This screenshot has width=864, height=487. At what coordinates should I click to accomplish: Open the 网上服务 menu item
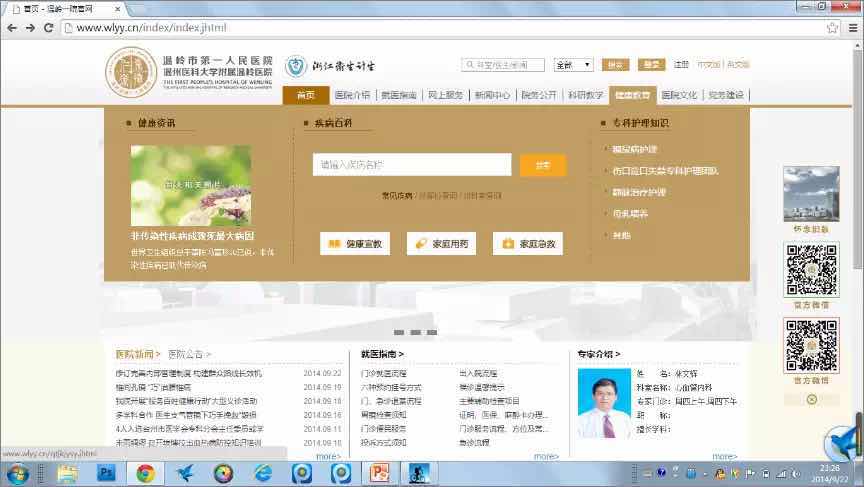pyautogui.click(x=445, y=95)
